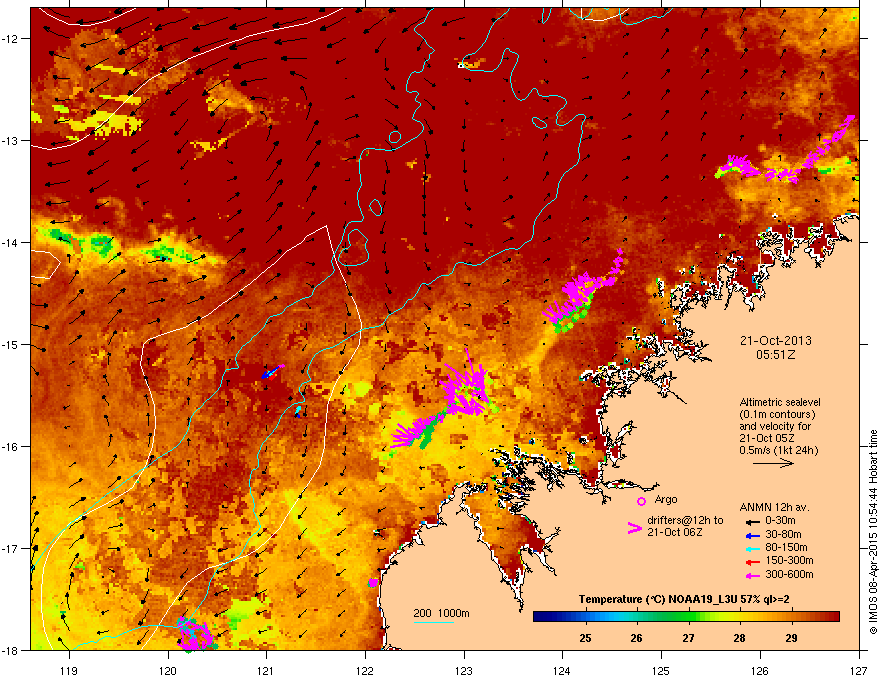The height and width of the screenshot is (680, 880).
Task: Click the colorbar tick label 29
Action: 791,638
